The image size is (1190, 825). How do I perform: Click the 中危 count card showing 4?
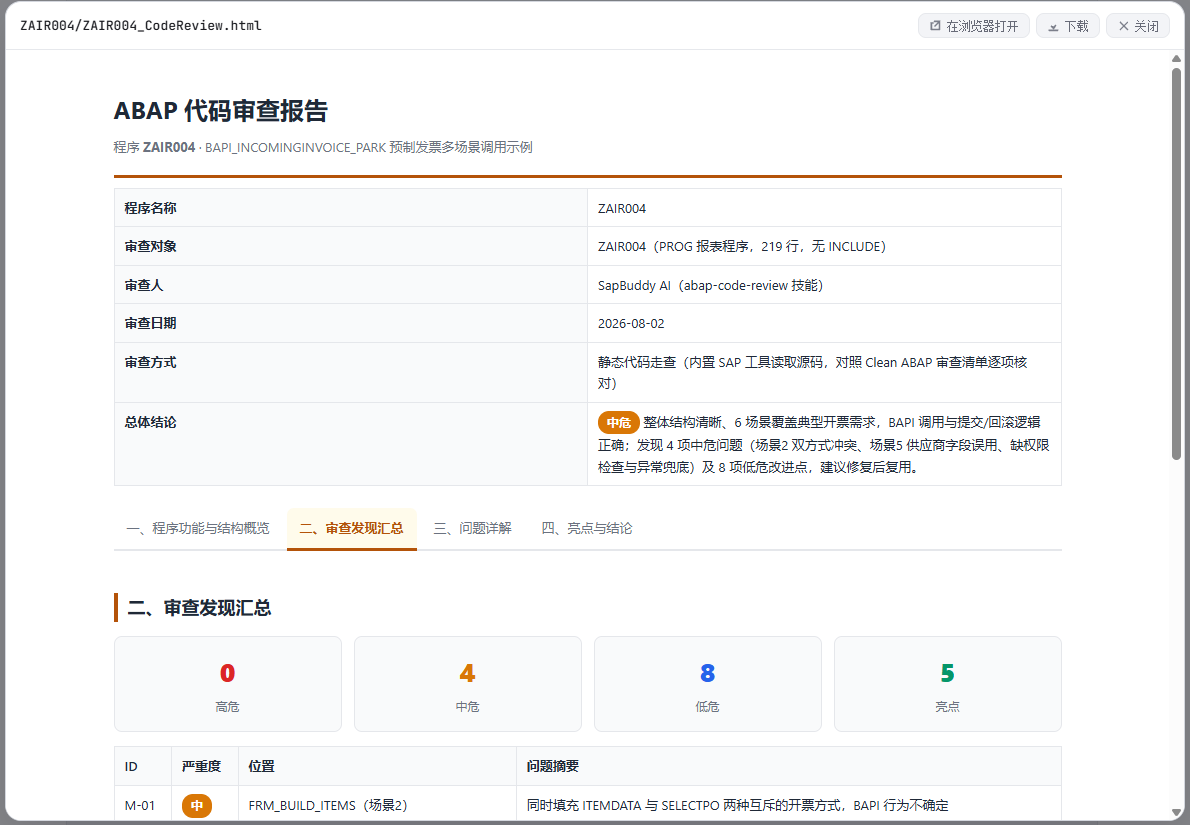(x=468, y=684)
